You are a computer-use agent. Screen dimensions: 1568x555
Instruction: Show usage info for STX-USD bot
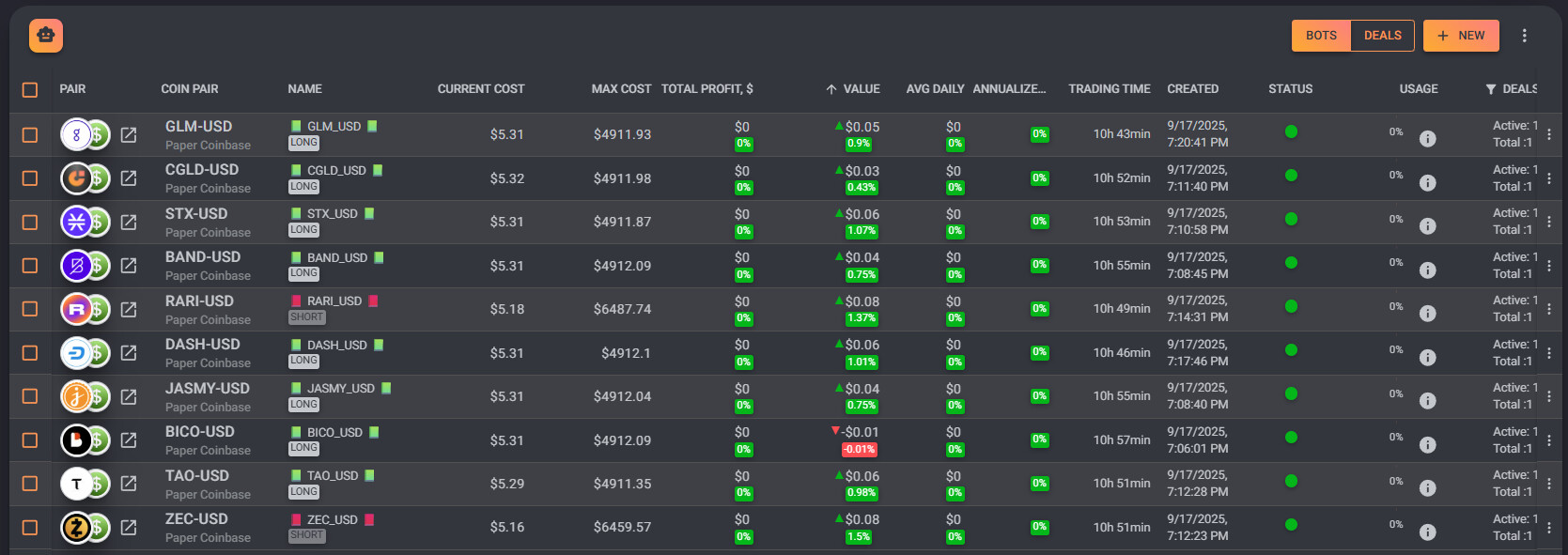[1427, 226]
